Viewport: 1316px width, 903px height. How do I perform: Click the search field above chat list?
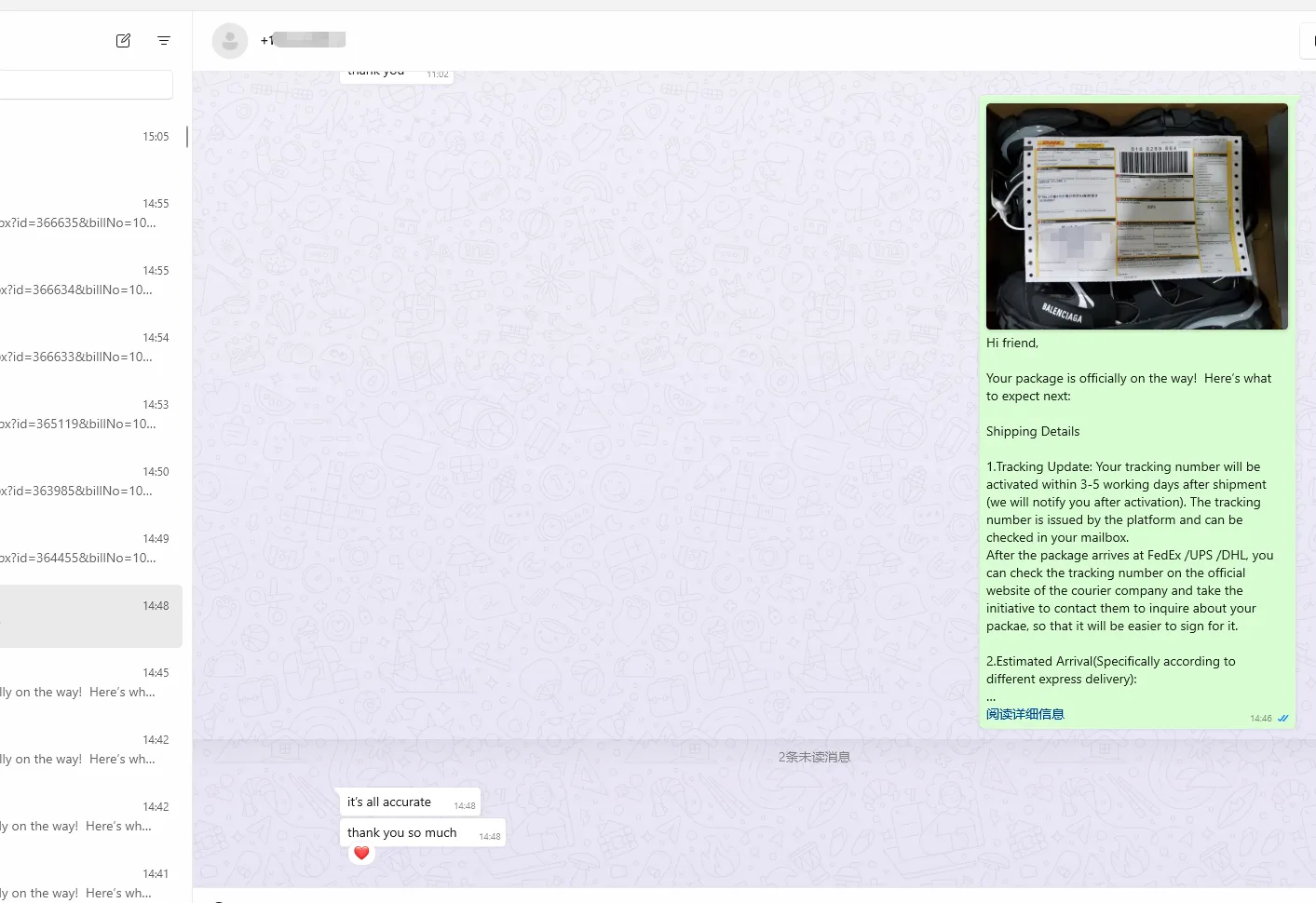[86, 85]
